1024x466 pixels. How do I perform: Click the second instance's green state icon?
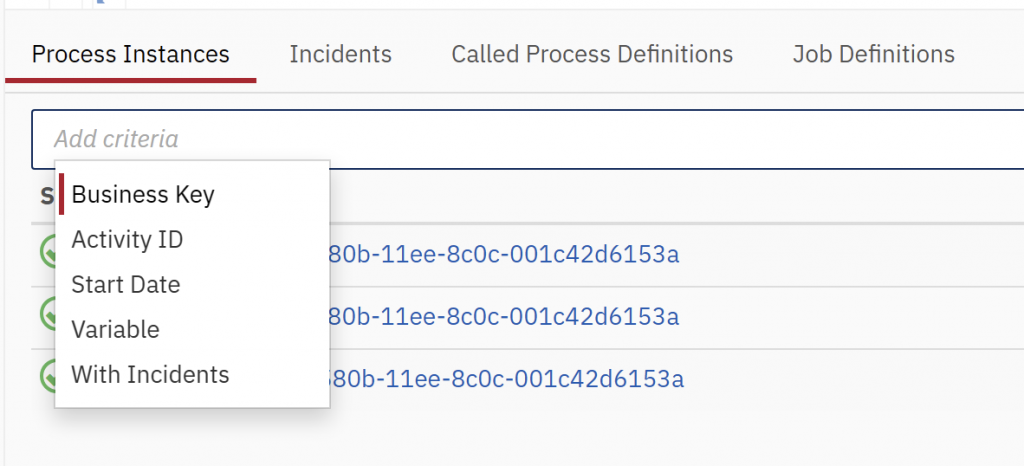click(x=45, y=316)
